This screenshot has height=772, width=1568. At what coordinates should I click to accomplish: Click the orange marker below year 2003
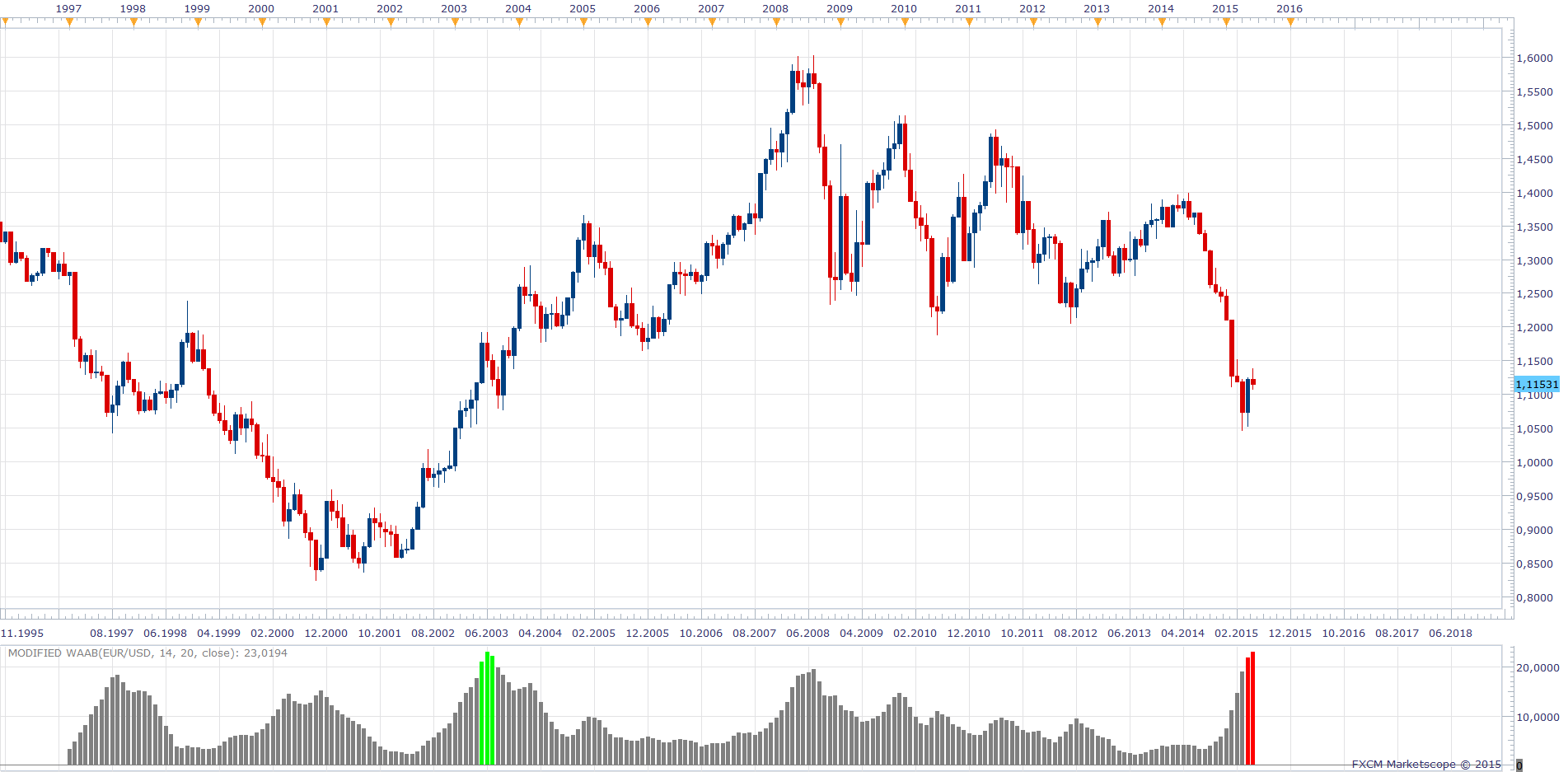456,22
